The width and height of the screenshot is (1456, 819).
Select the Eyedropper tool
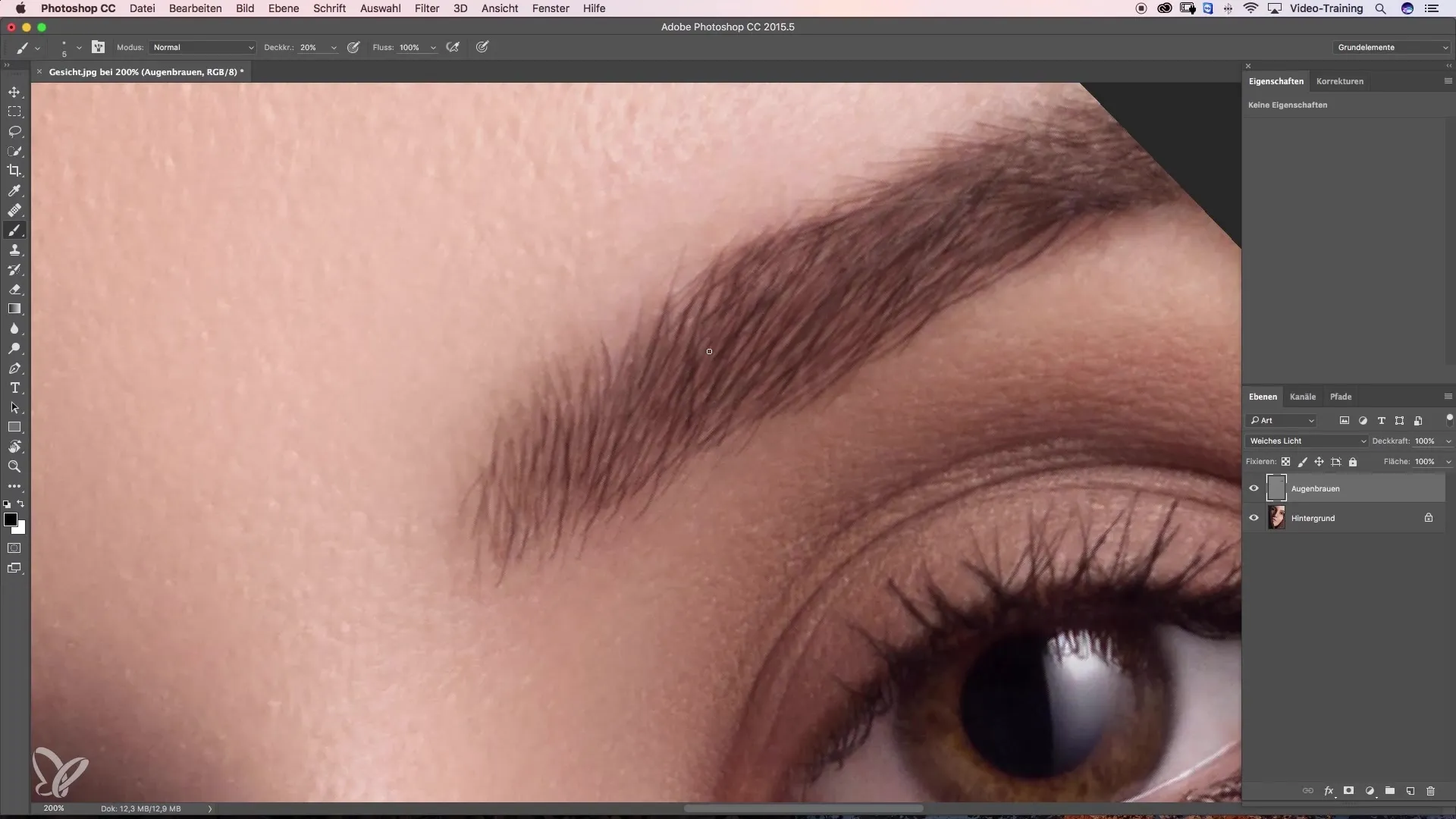click(x=14, y=190)
